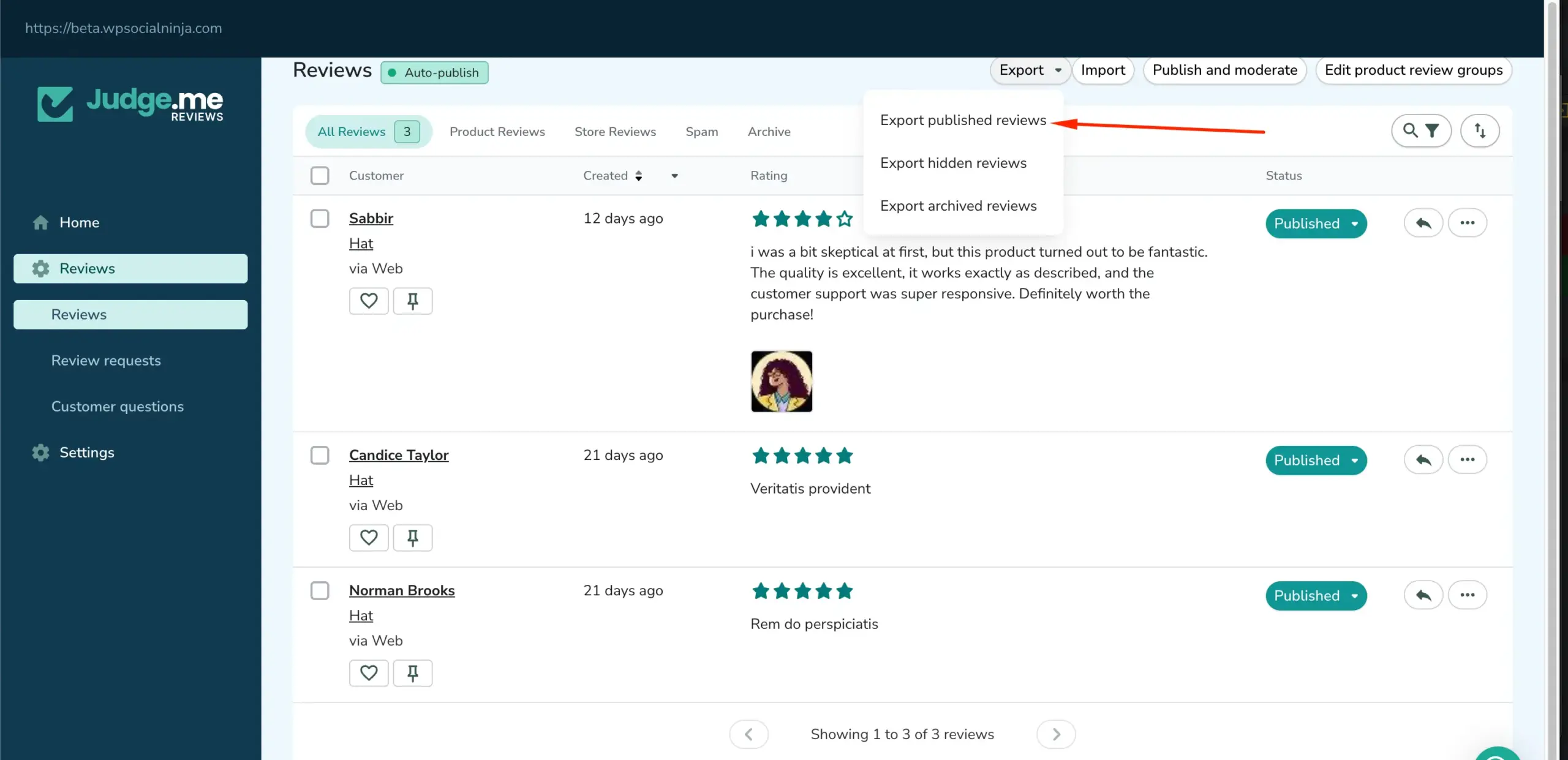Viewport: 1568px width, 760px height.
Task: Click the Publish and moderate button
Action: [1224, 70]
